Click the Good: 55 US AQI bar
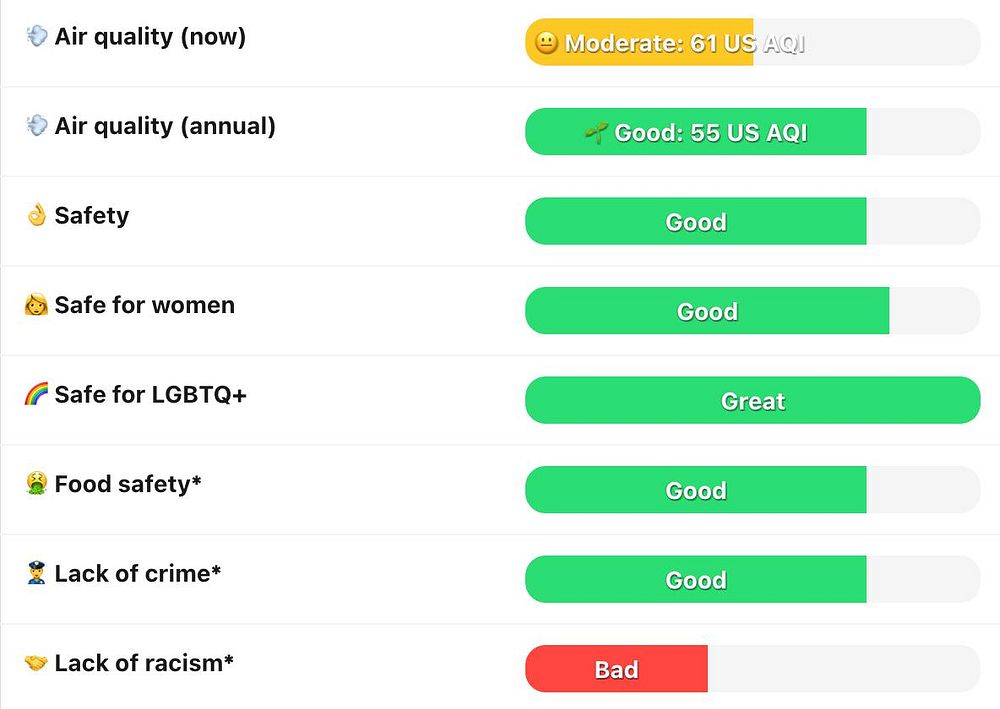The width and height of the screenshot is (1000, 709). [696, 132]
